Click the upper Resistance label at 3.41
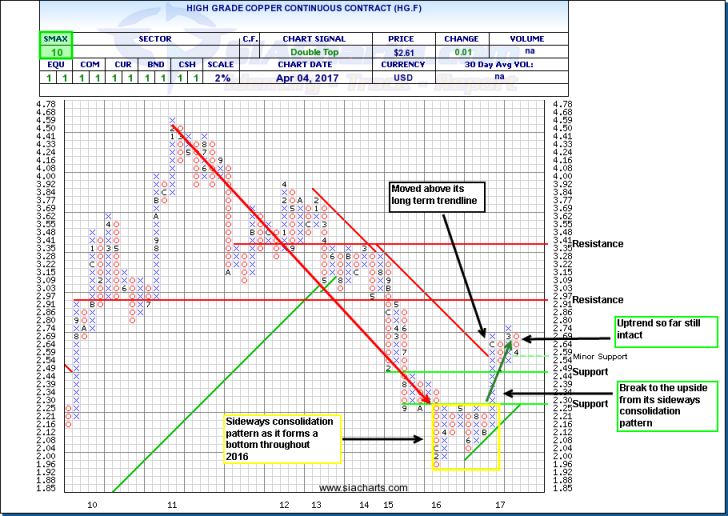The width and height of the screenshot is (728, 516). tap(599, 243)
